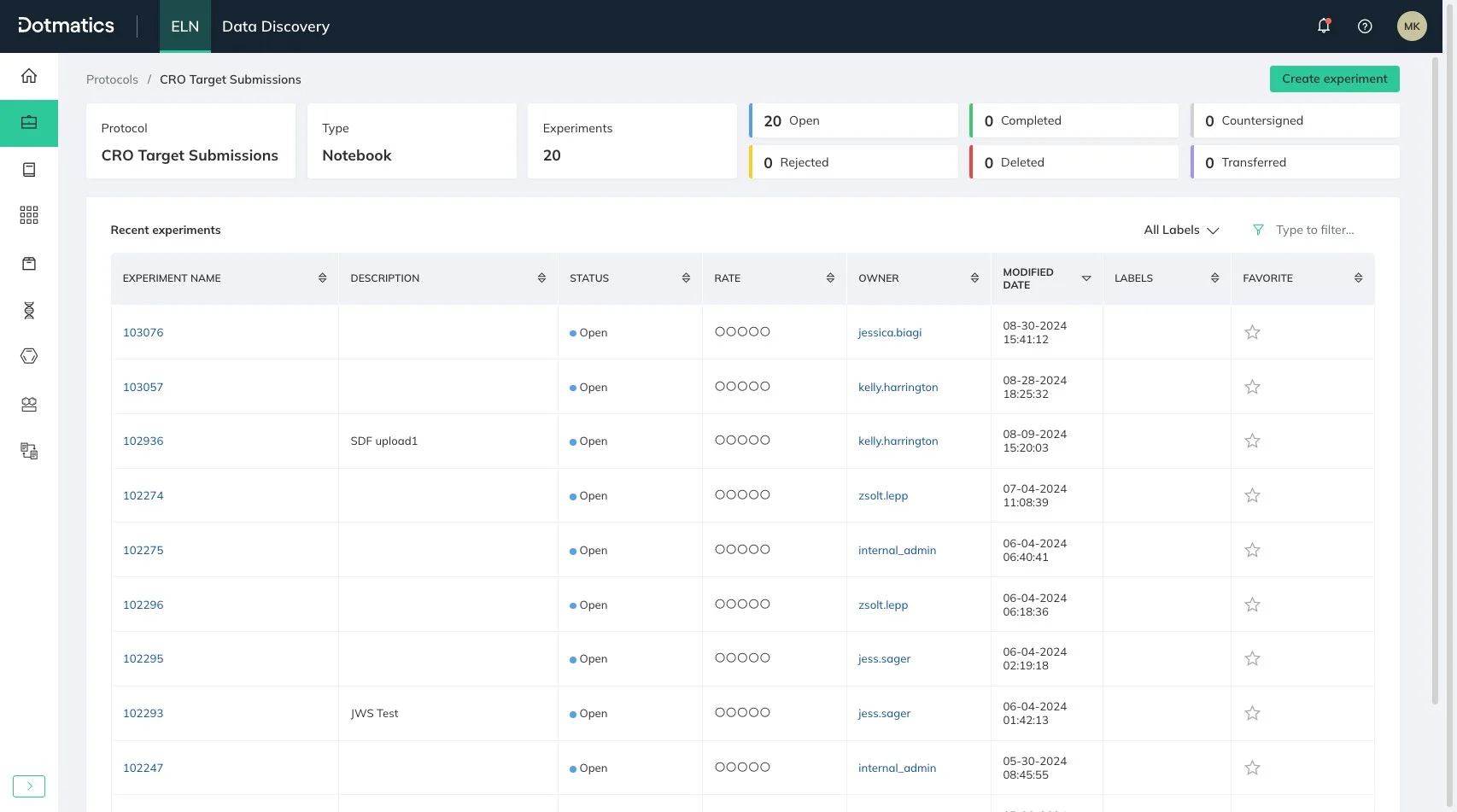Sort by Labels column arrows
The height and width of the screenshot is (812, 1457).
(x=1214, y=278)
